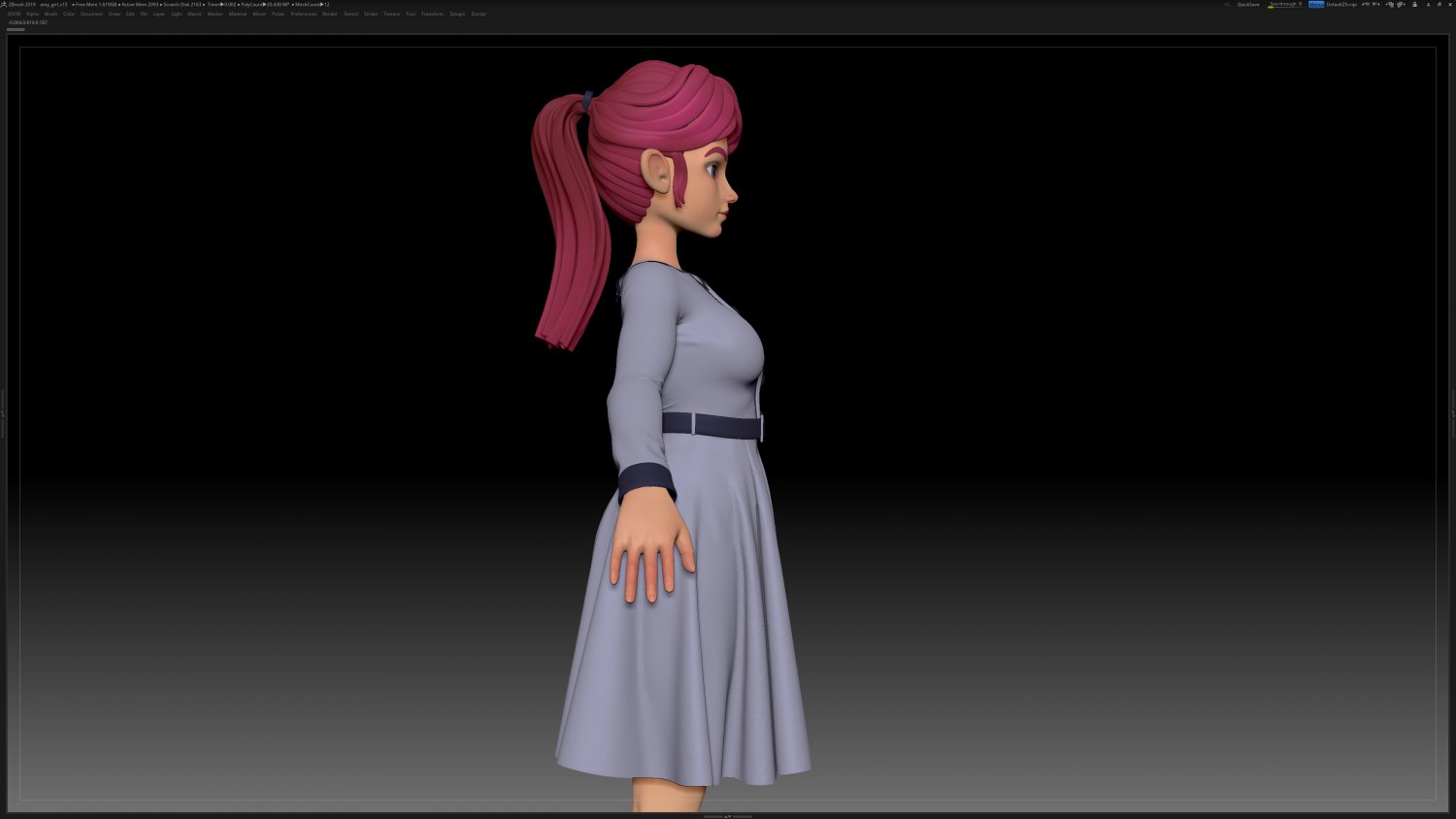The height and width of the screenshot is (819, 1456).
Task: Open the Tool menu
Action: point(410,14)
